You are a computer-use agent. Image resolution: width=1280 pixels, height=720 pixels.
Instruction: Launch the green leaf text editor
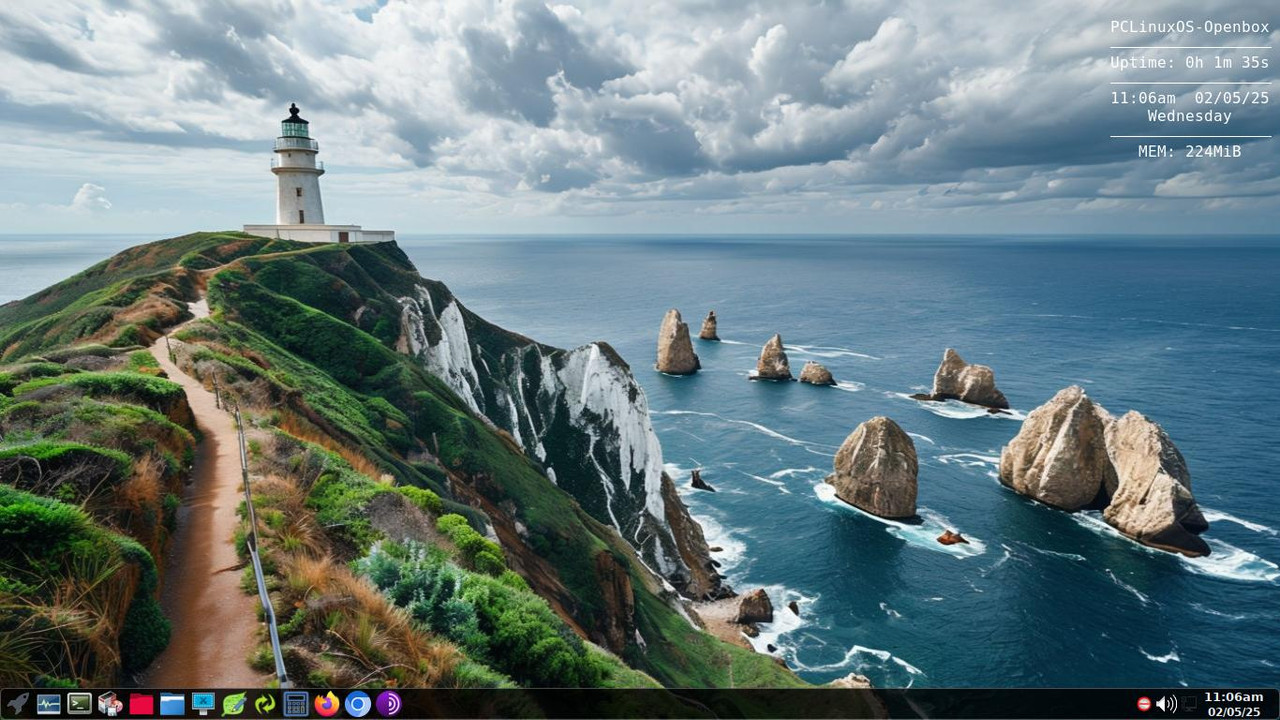(x=234, y=704)
